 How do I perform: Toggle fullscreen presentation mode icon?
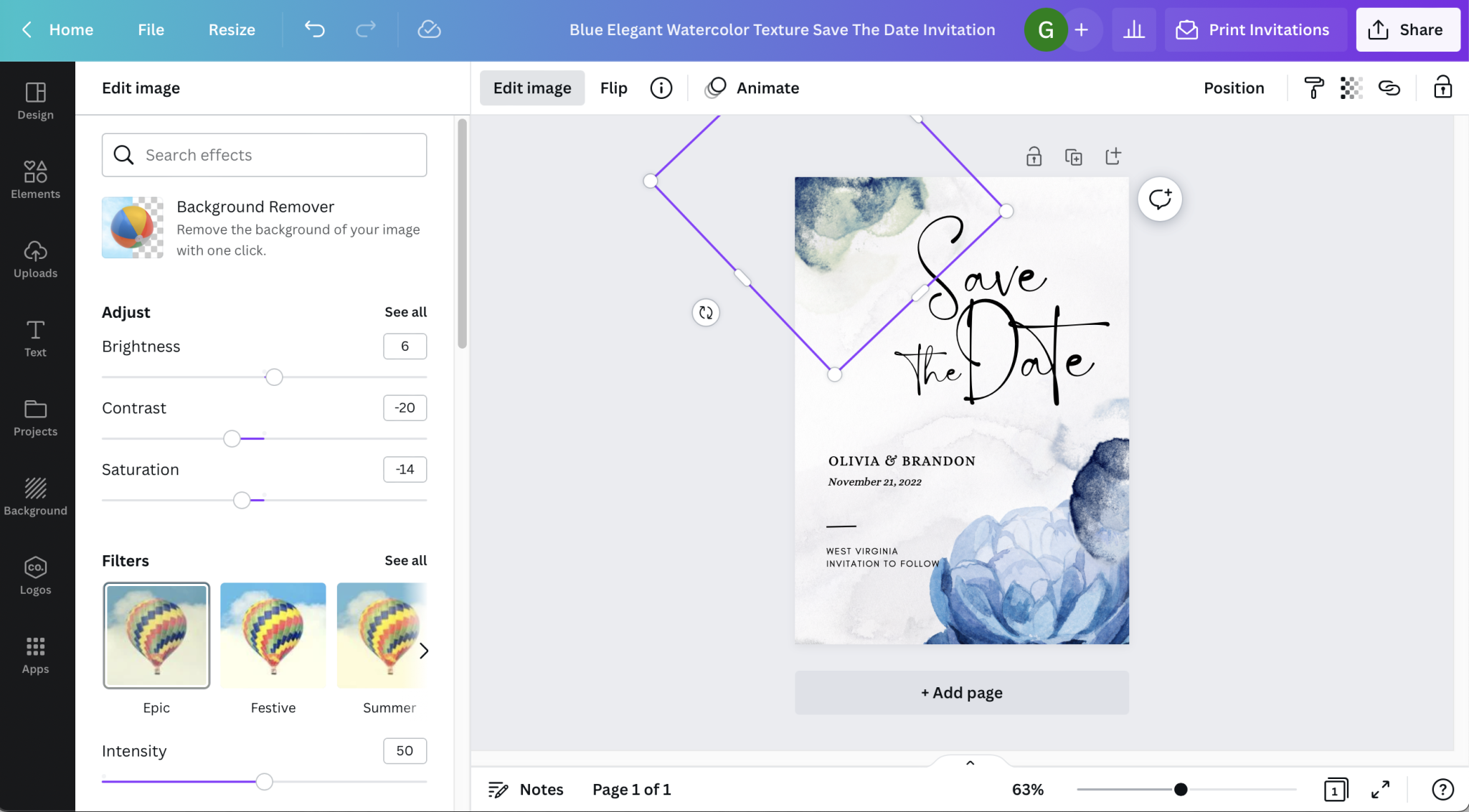(x=1380, y=789)
